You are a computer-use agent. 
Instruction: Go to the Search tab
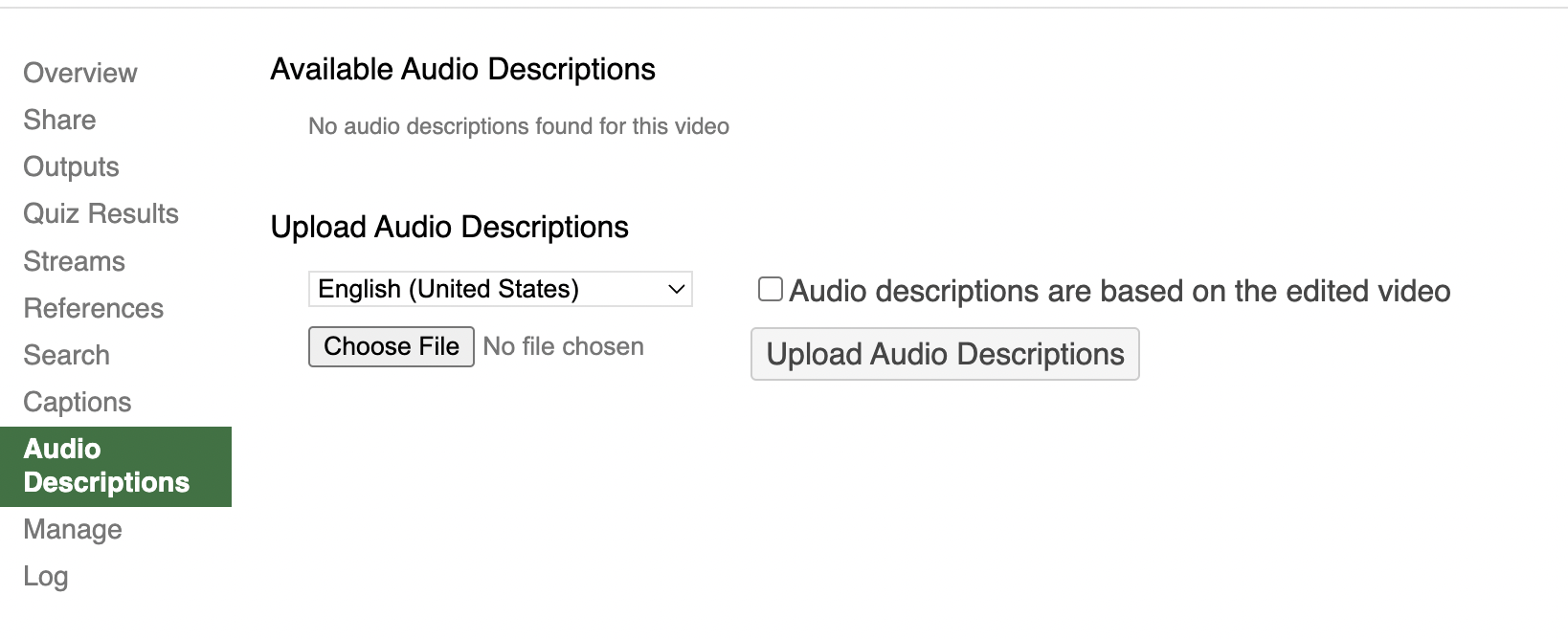coord(66,355)
